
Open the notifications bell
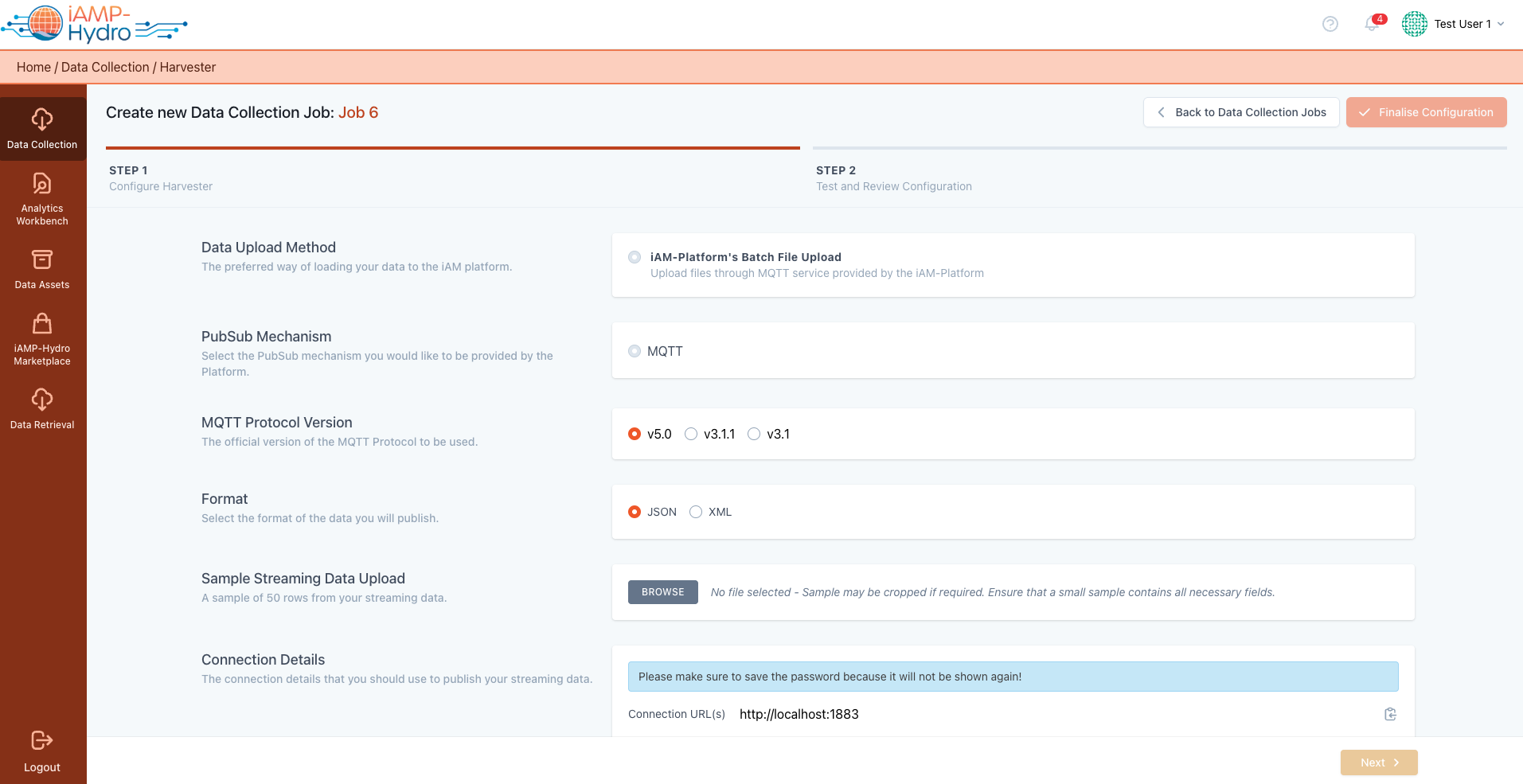point(1372,24)
